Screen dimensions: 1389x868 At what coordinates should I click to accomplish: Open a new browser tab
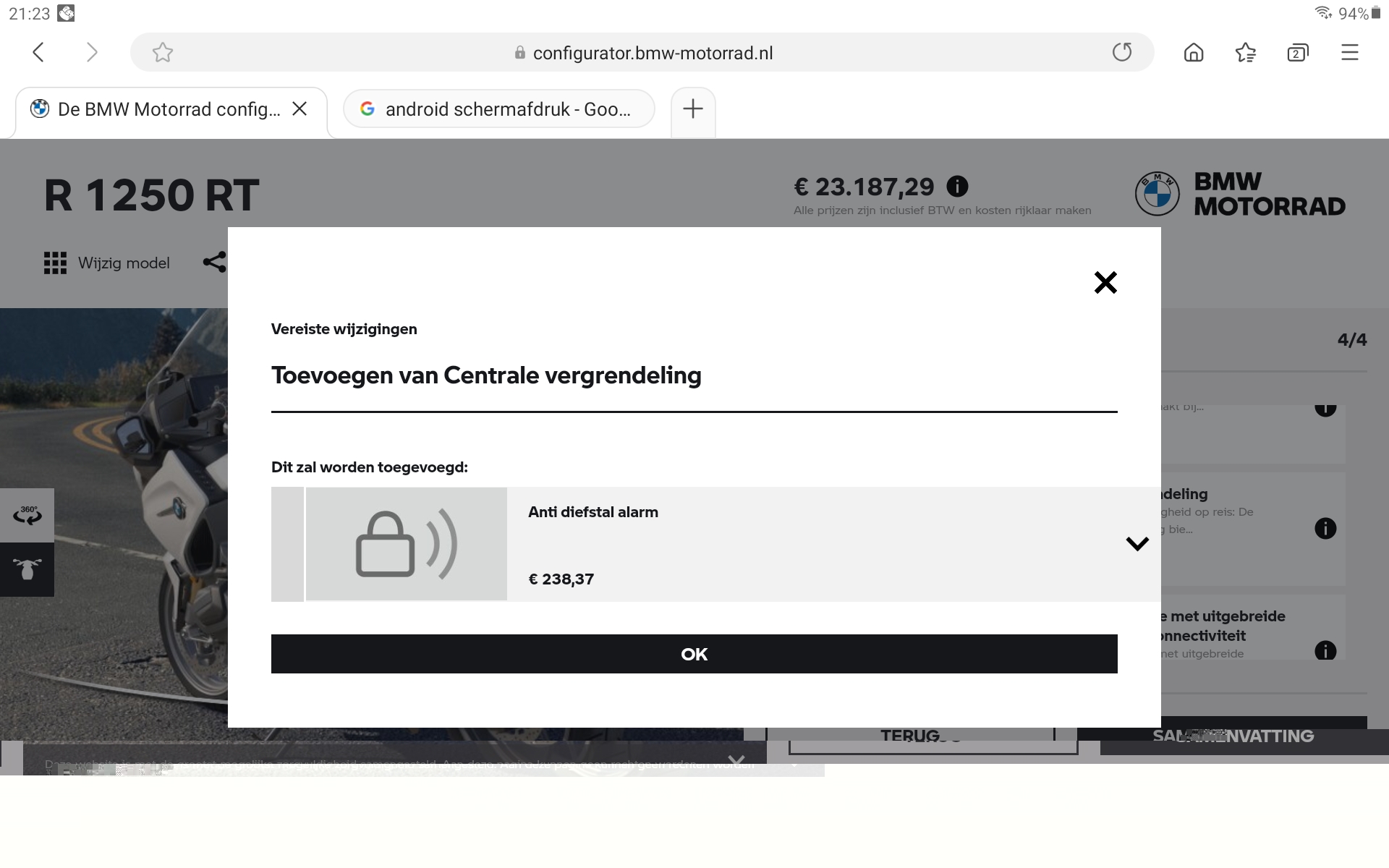693,109
